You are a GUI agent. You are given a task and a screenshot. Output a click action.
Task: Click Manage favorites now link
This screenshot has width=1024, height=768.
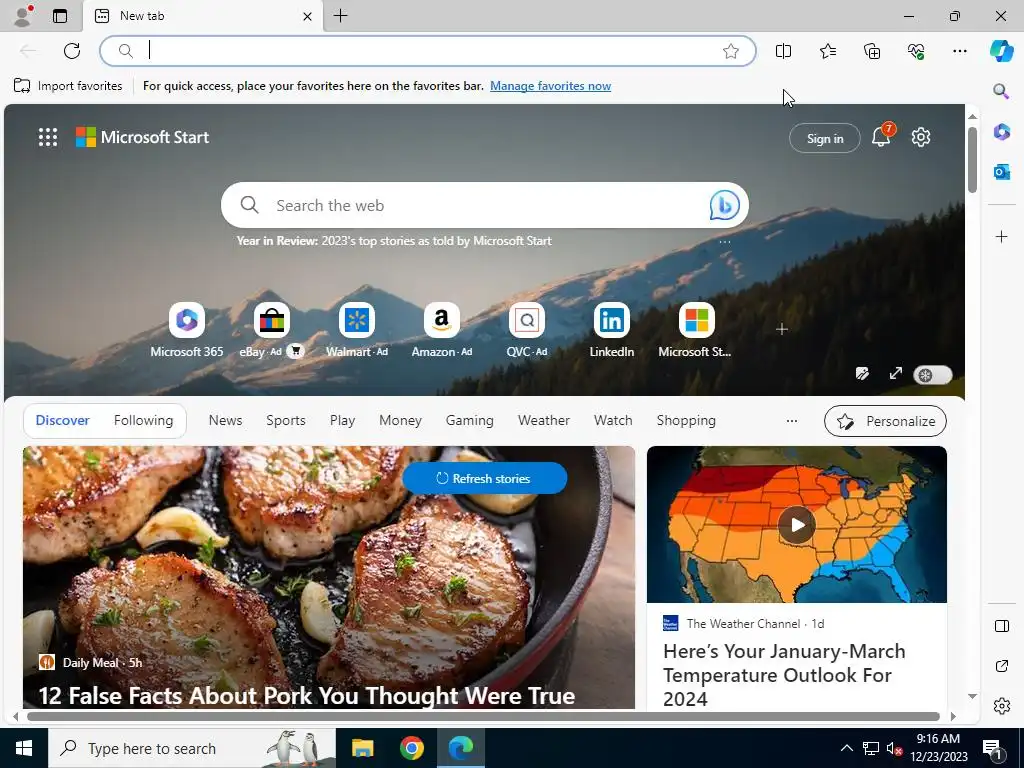551,86
